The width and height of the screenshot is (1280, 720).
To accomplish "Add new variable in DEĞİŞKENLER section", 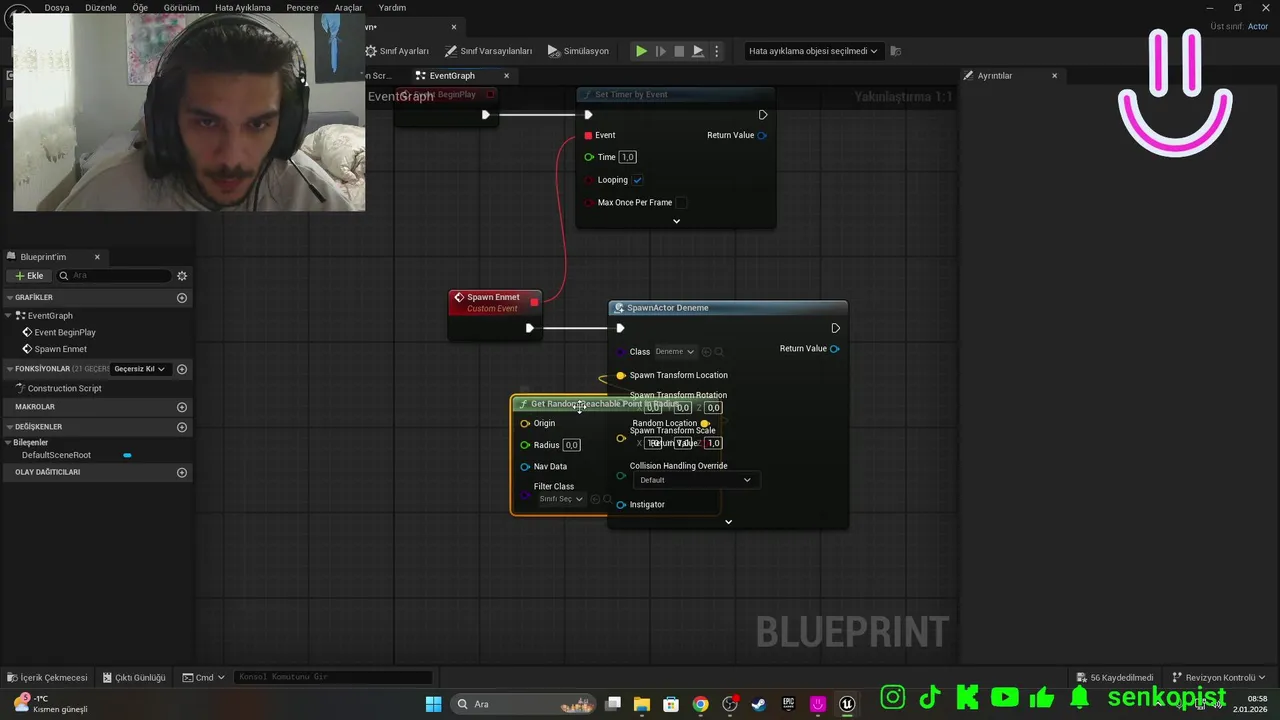I will (182, 427).
